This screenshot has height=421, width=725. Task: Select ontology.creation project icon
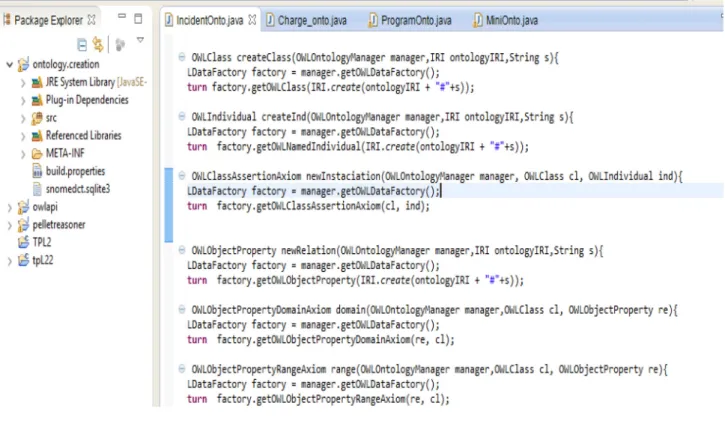tap(23, 65)
